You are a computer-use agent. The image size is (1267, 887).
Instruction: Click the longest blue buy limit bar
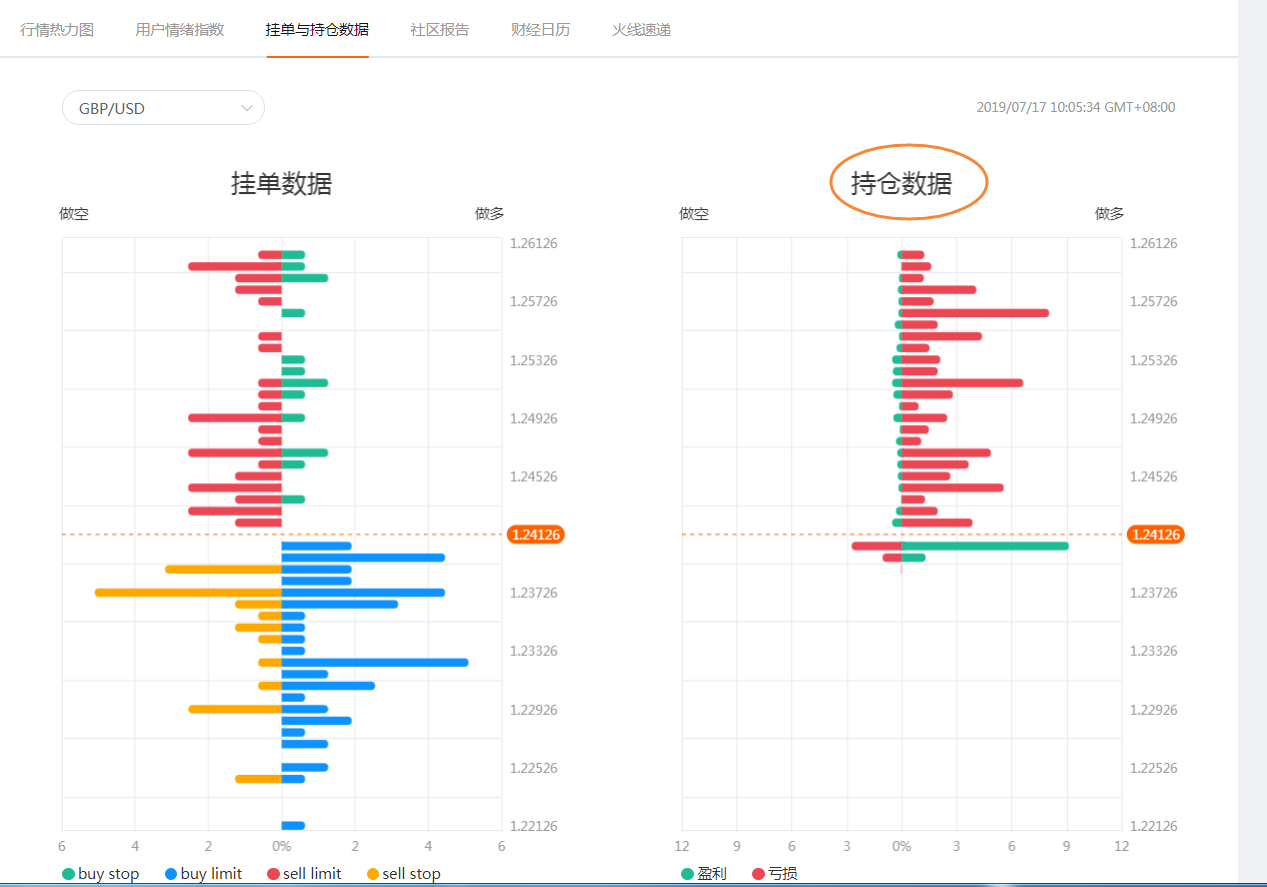click(375, 663)
